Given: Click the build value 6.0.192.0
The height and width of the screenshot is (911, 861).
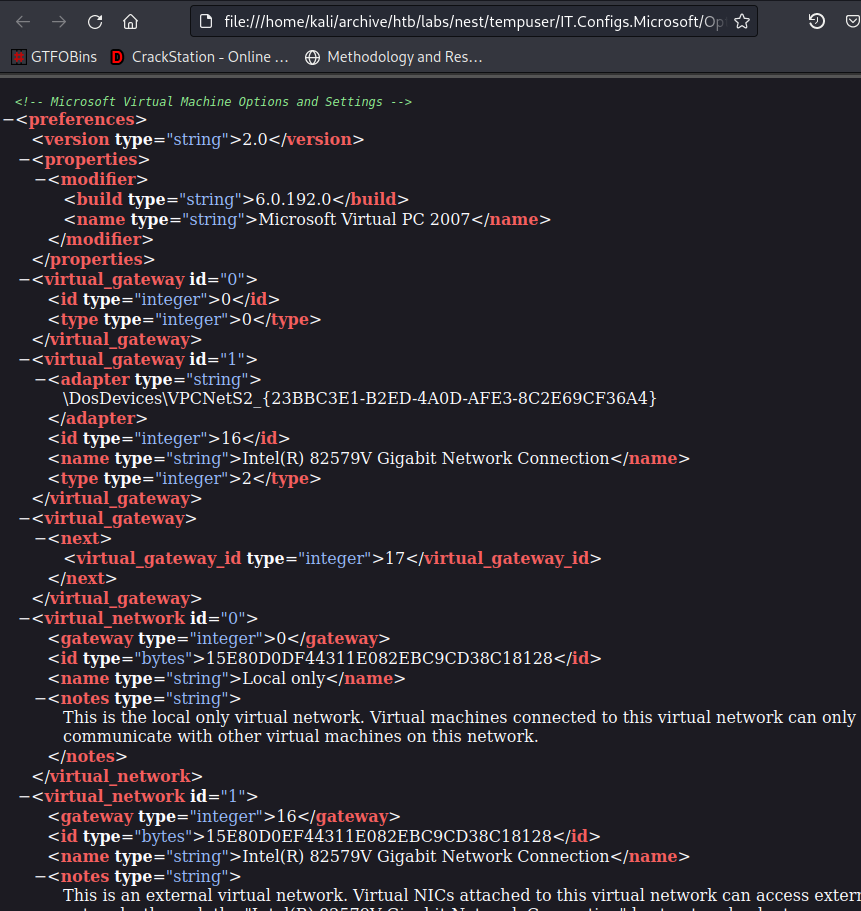Looking at the screenshot, I should coord(293,199).
